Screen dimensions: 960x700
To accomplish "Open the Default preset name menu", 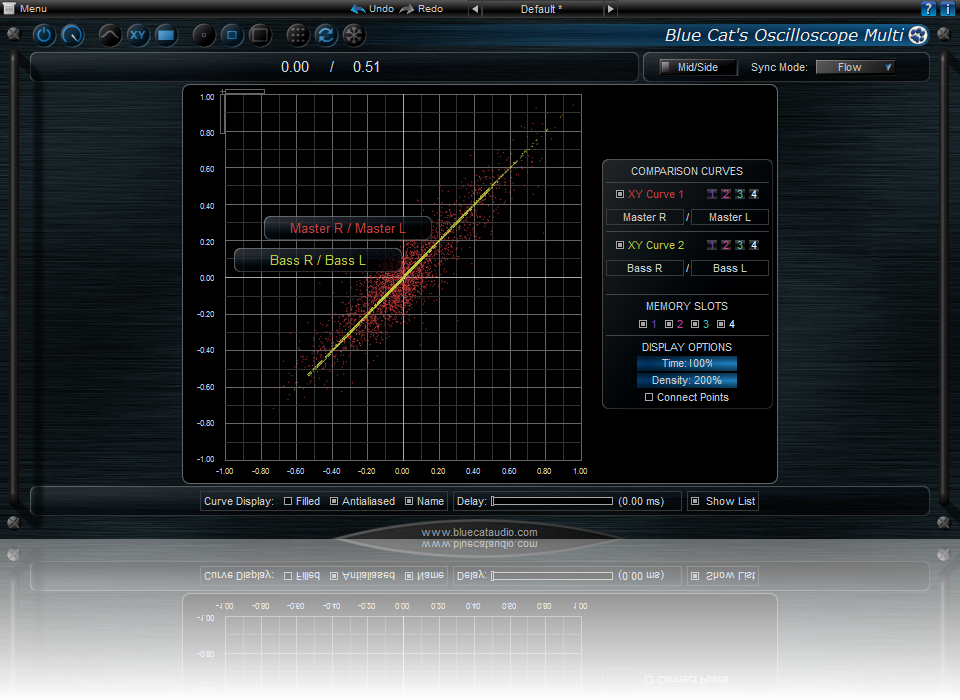I will [x=543, y=9].
